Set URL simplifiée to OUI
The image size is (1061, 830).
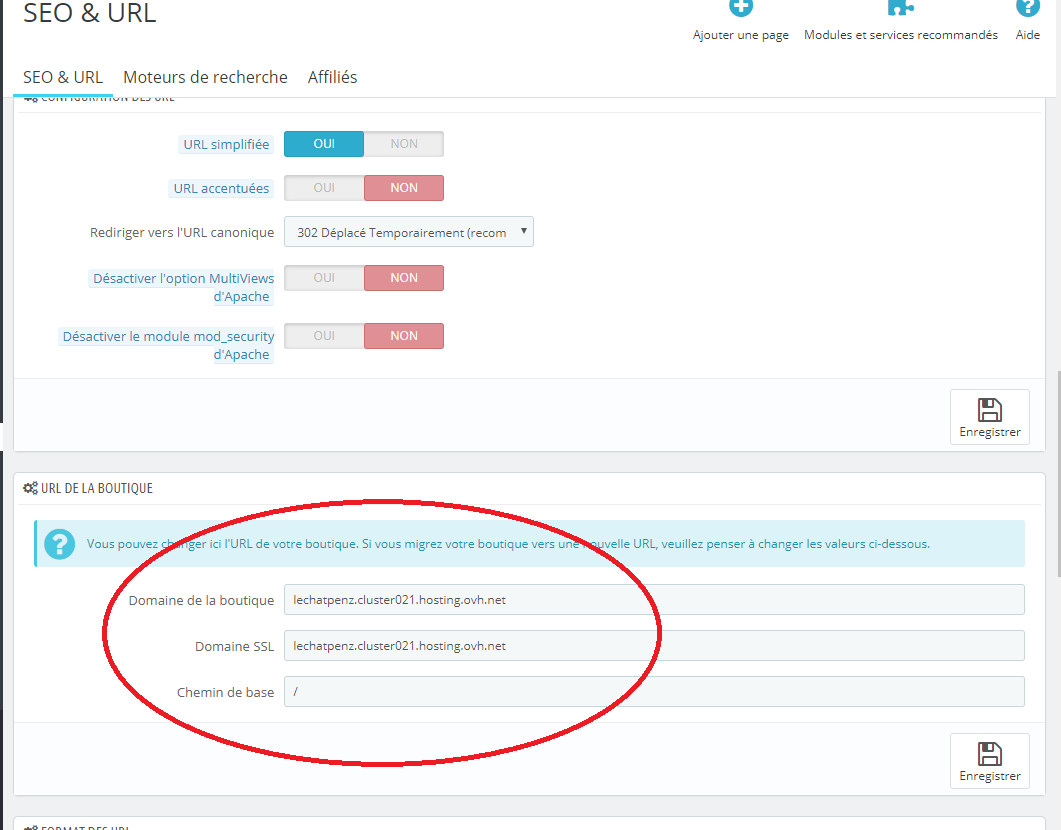(324, 144)
